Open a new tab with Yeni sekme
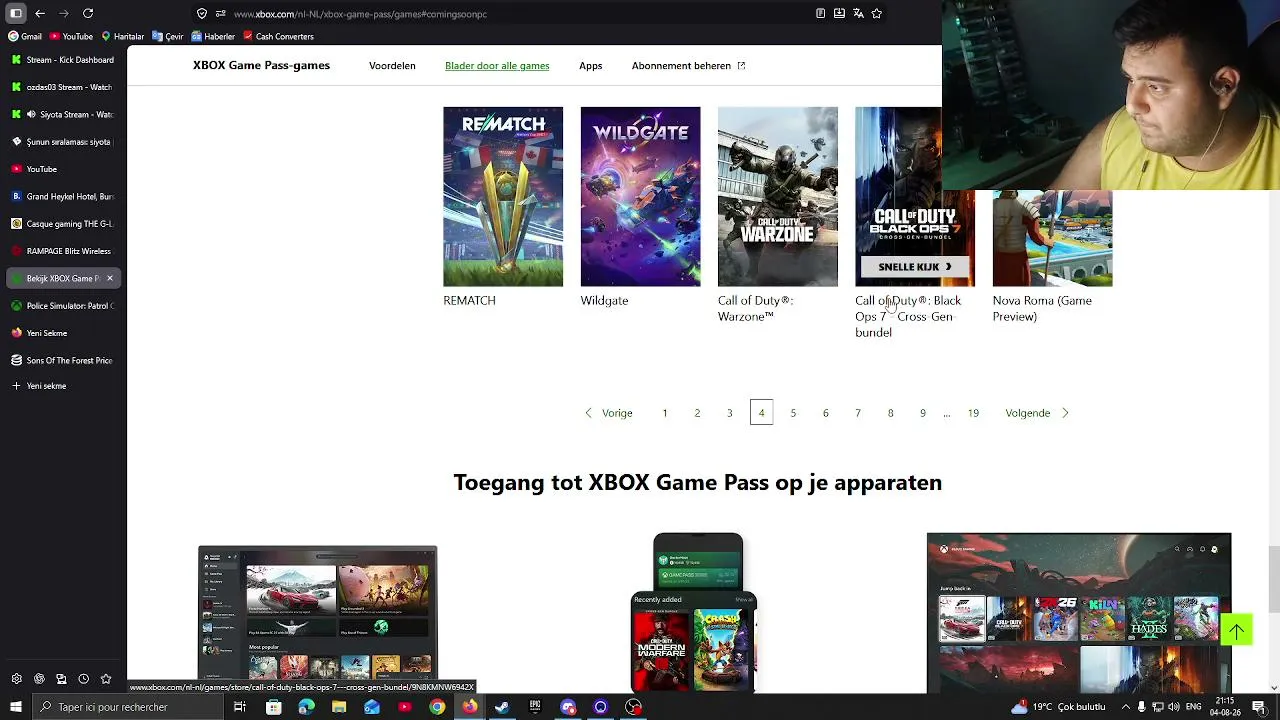This screenshot has height=720, width=1280. coord(63,386)
